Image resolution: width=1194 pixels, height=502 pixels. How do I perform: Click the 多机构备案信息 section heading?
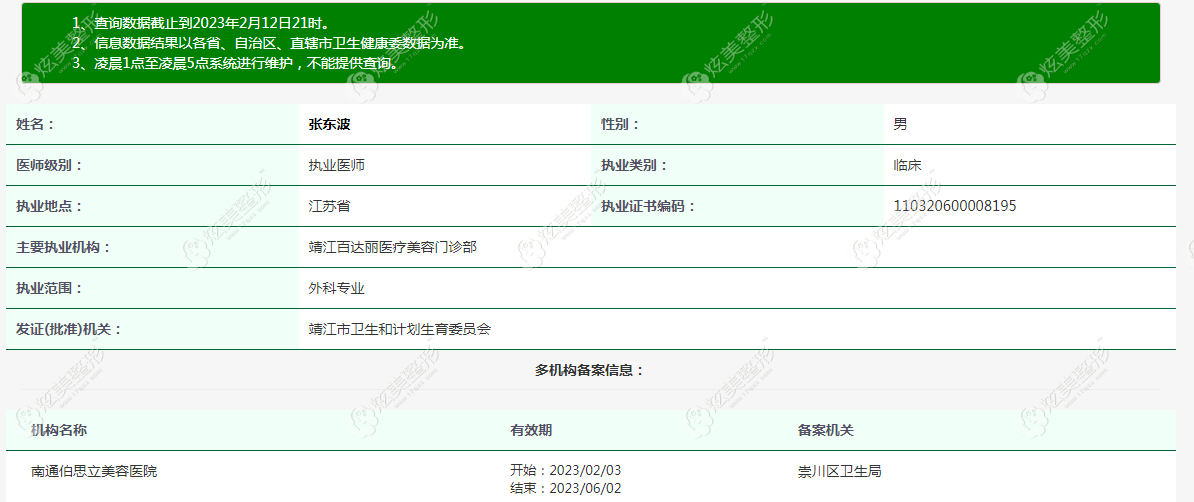pyautogui.click(x=590, y=371)
